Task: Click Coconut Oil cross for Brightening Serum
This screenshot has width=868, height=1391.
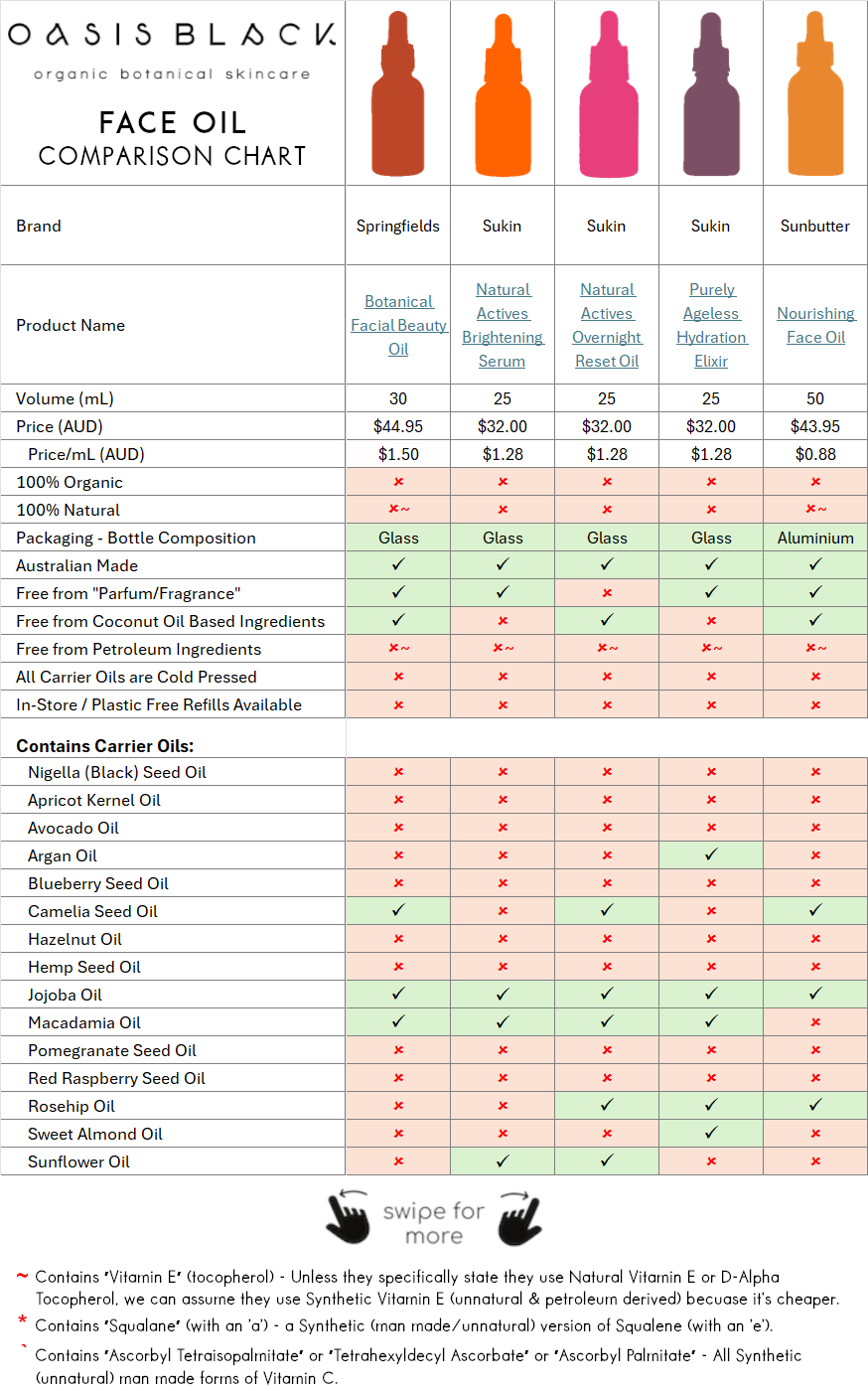Action: (x=503, y=621)
